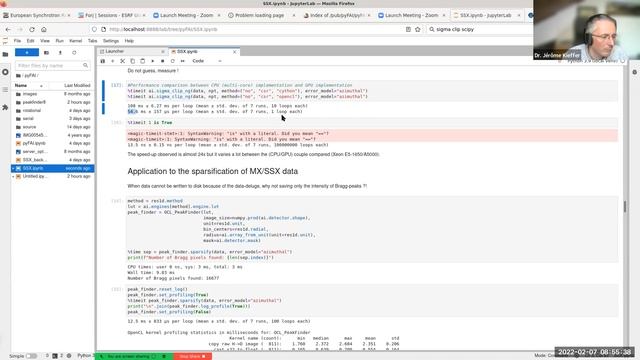The width and height of the screenshot is (640, 360).
Task: Open the cell type Code dropdown
Action: coord(207,61)
